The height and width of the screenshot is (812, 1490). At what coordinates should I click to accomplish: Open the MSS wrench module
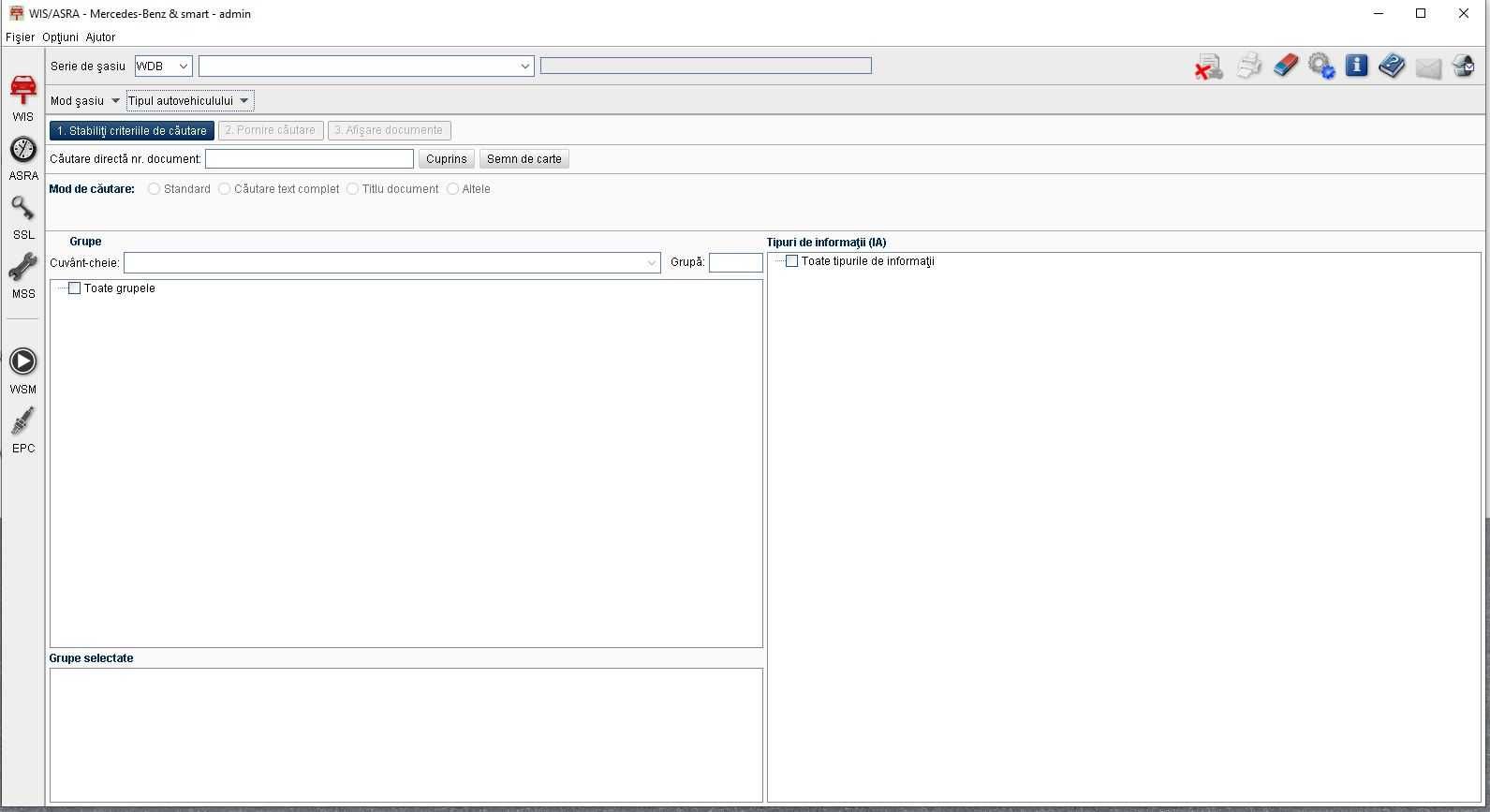pos(22,276)
